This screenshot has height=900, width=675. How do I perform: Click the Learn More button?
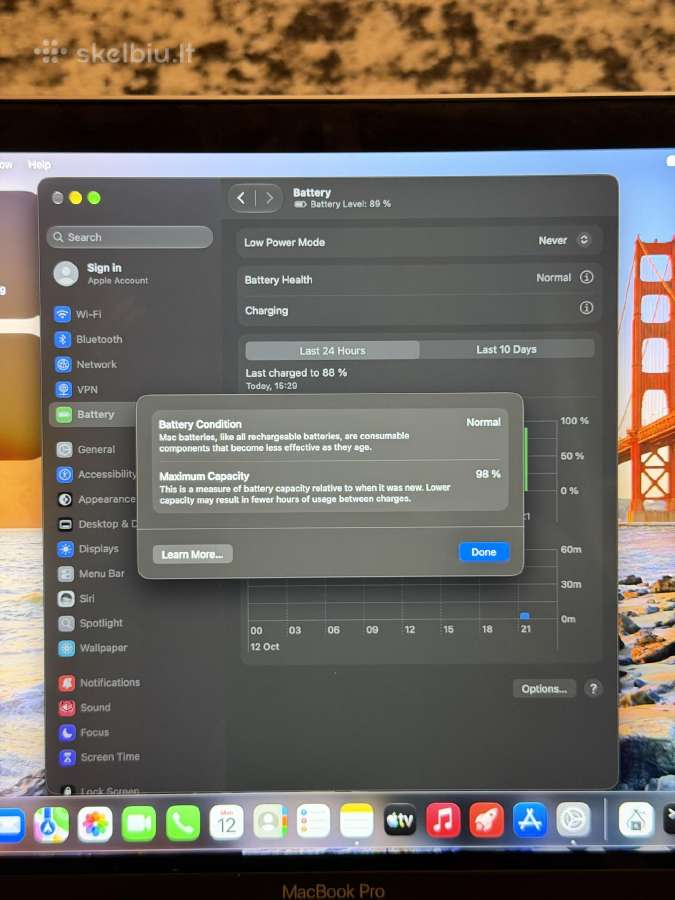point(192,554)
